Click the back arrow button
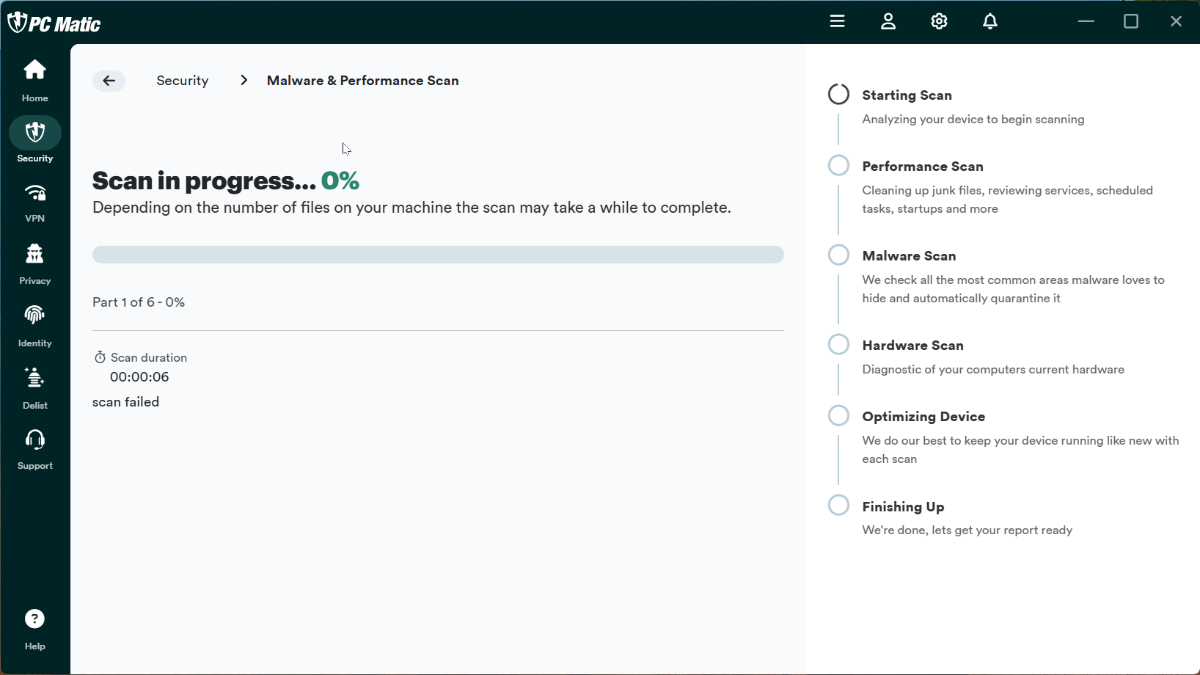This screenshot has height=675, width=1200. (109, 81)
